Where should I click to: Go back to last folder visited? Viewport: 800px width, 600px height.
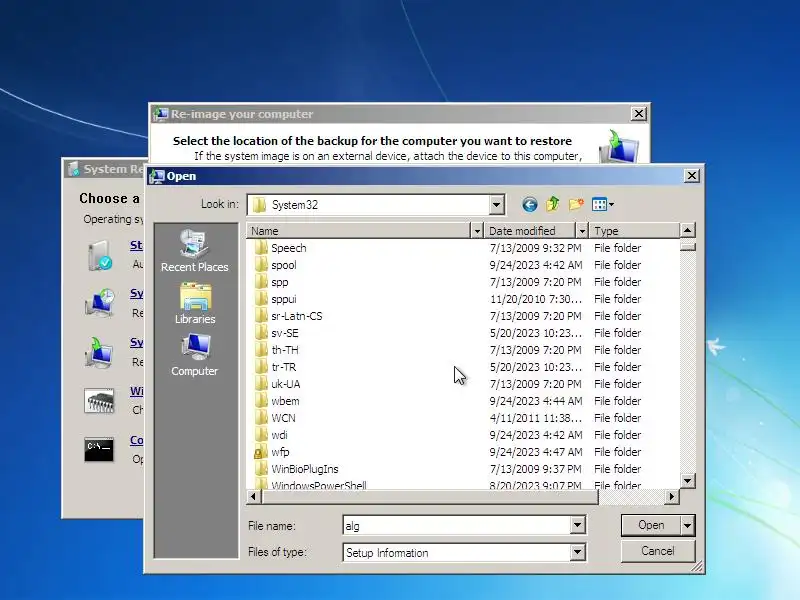click(530, 205)
